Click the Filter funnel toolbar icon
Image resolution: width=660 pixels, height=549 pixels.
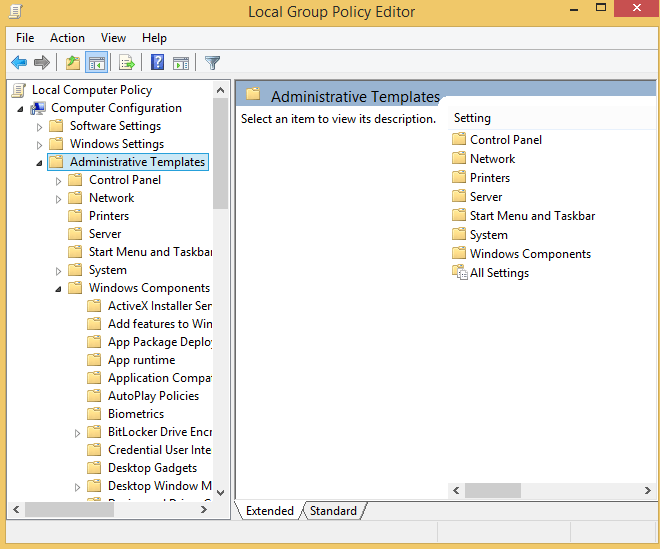point(212,63)
